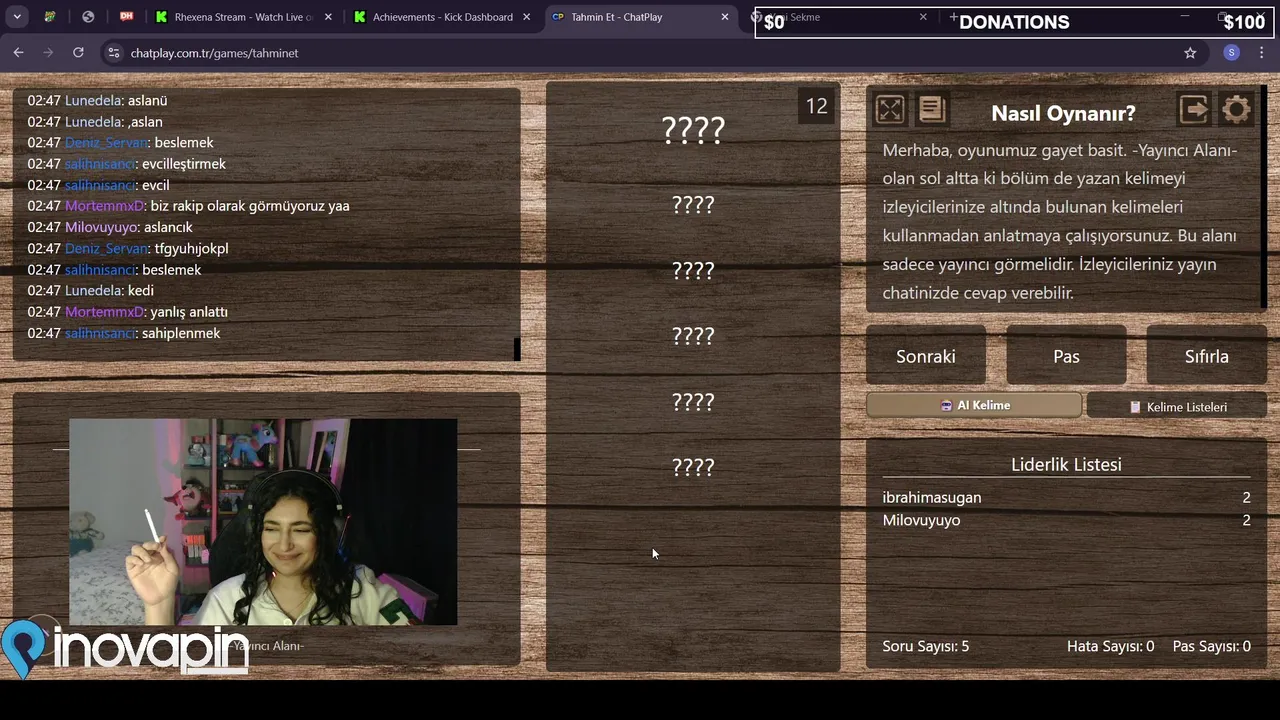1280x720 pixels.
Task: Click Soru Sayısı: 5 counter
Action: coord(926,646)
